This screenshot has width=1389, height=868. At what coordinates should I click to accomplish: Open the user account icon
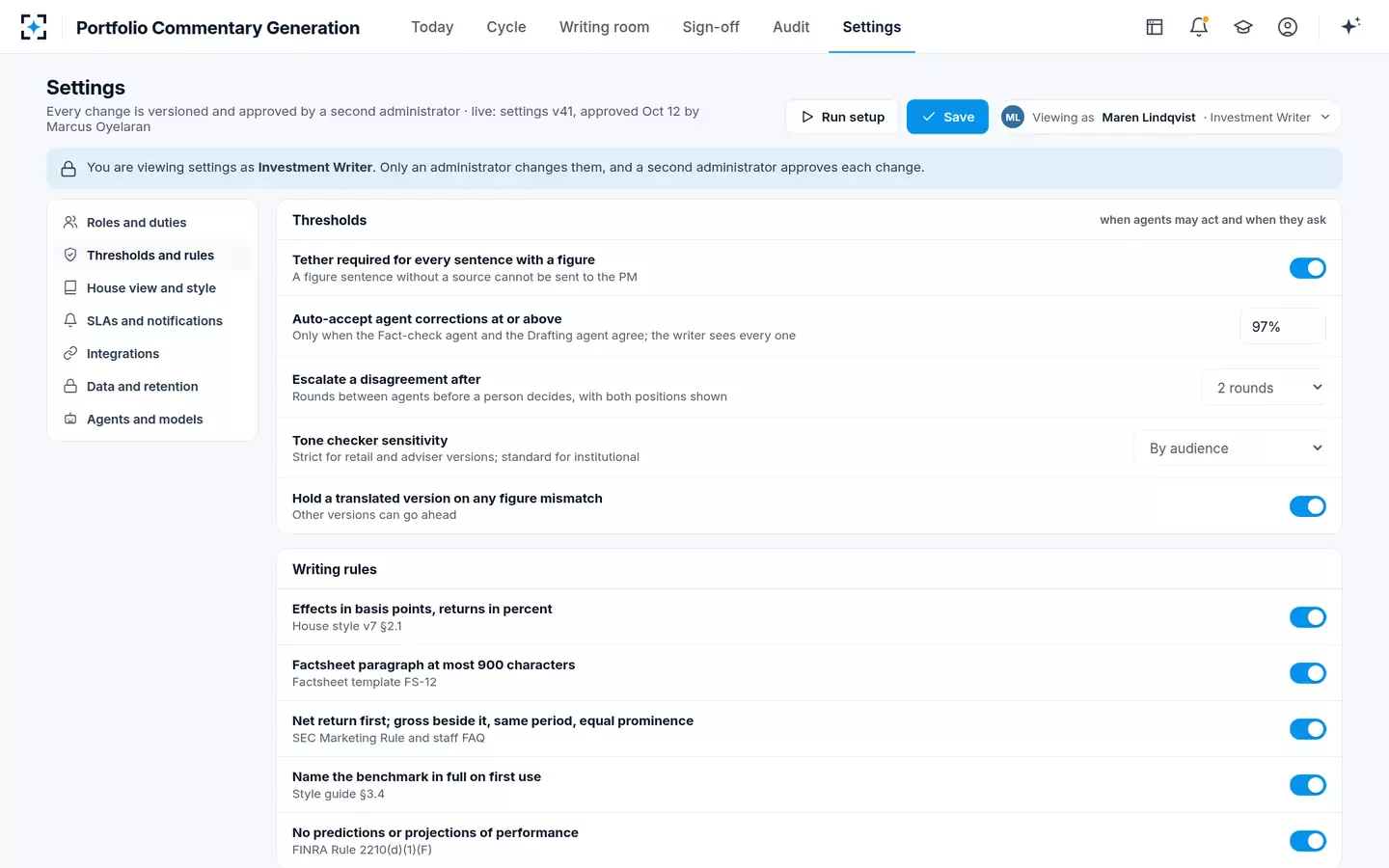(1288, 27)
